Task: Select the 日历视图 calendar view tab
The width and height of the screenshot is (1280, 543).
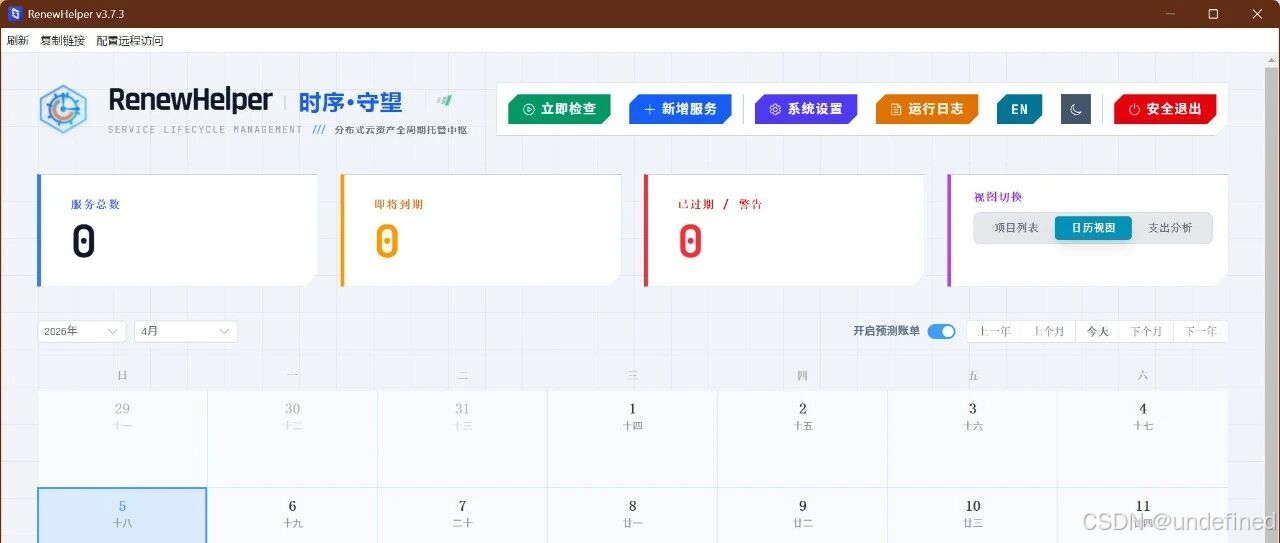Action: tap(1093, 228)
